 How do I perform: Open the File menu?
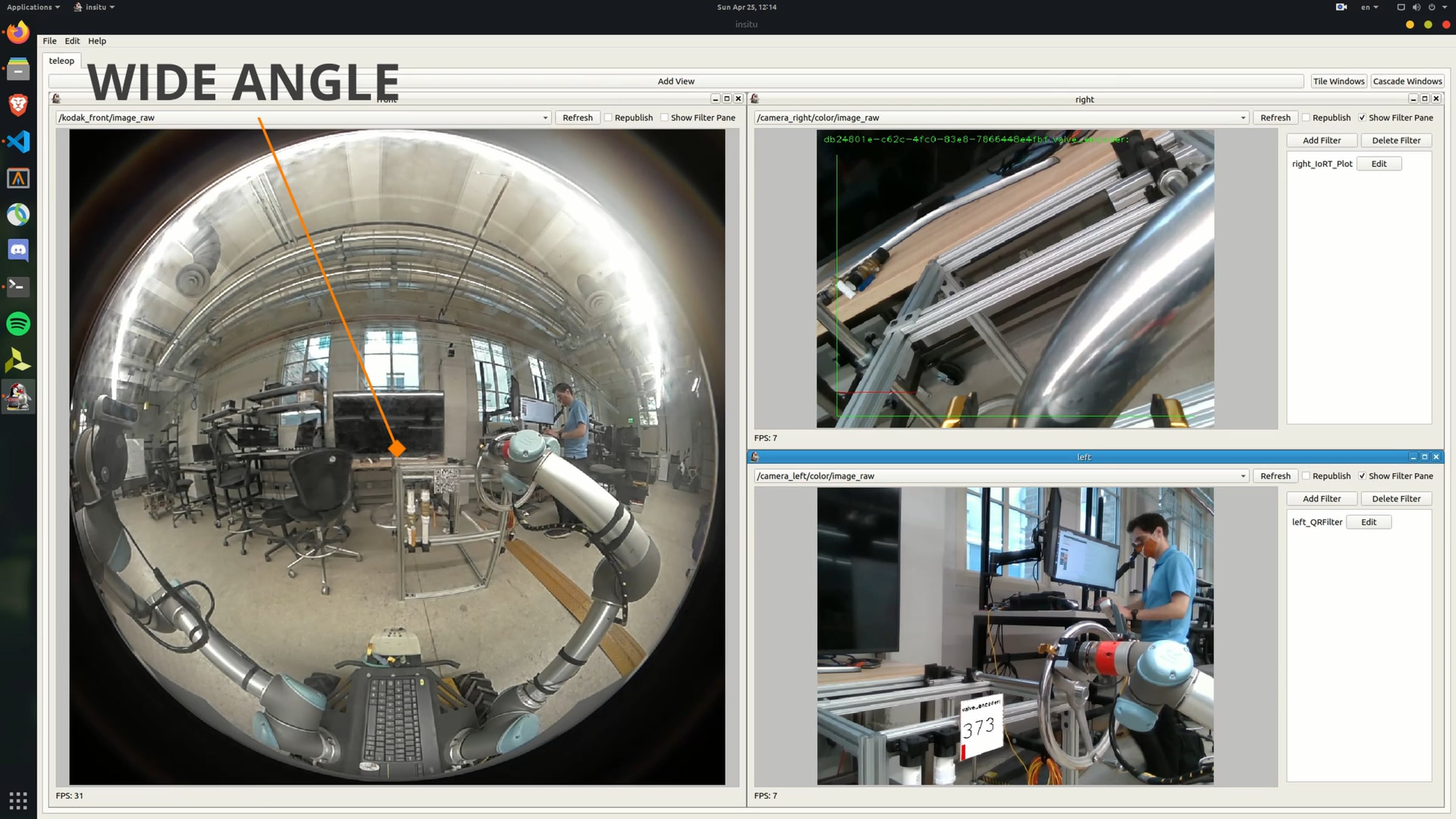pos(49,41)
